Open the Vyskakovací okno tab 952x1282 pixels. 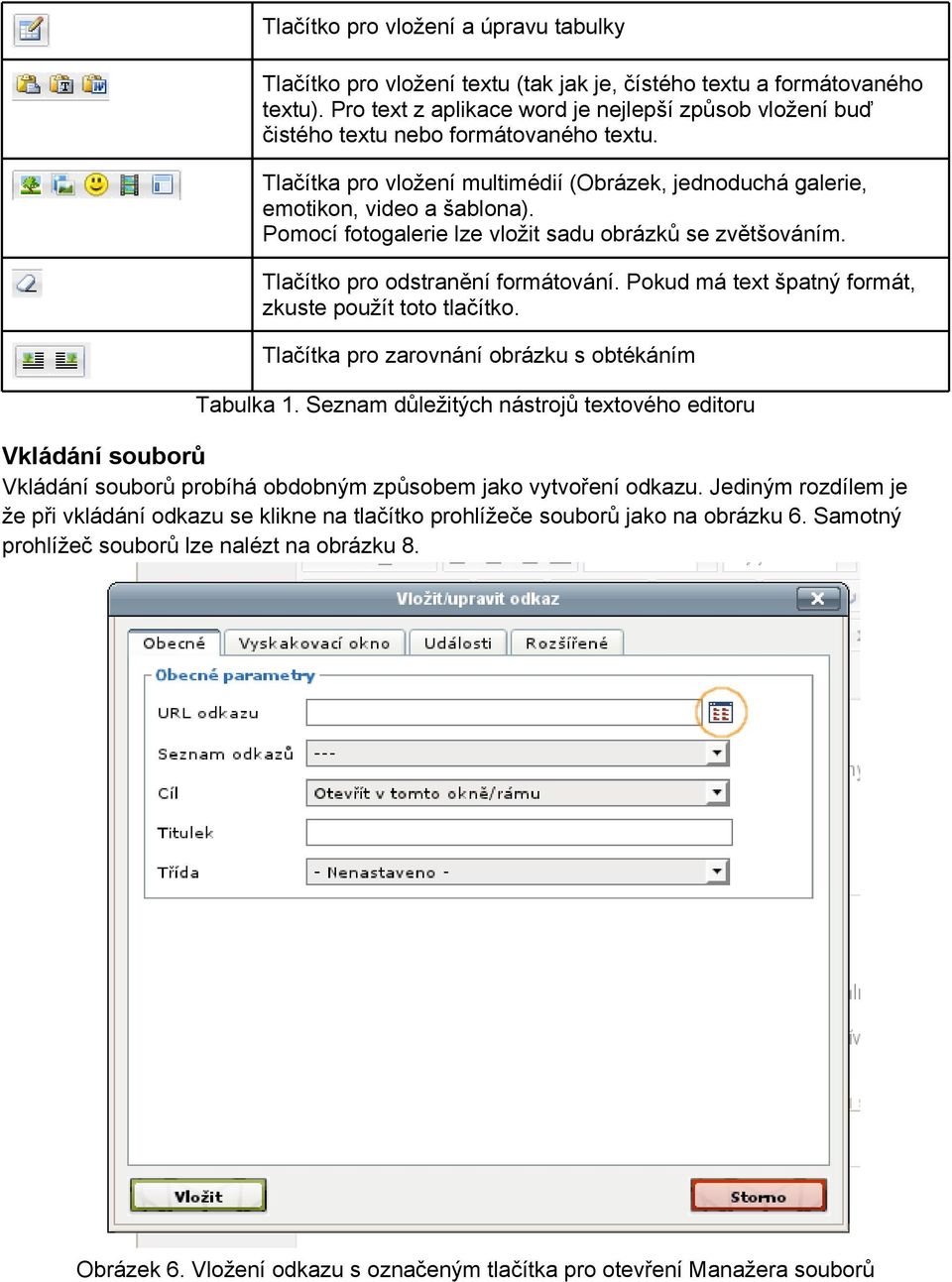pyautogui.click(x=314, y=642)
